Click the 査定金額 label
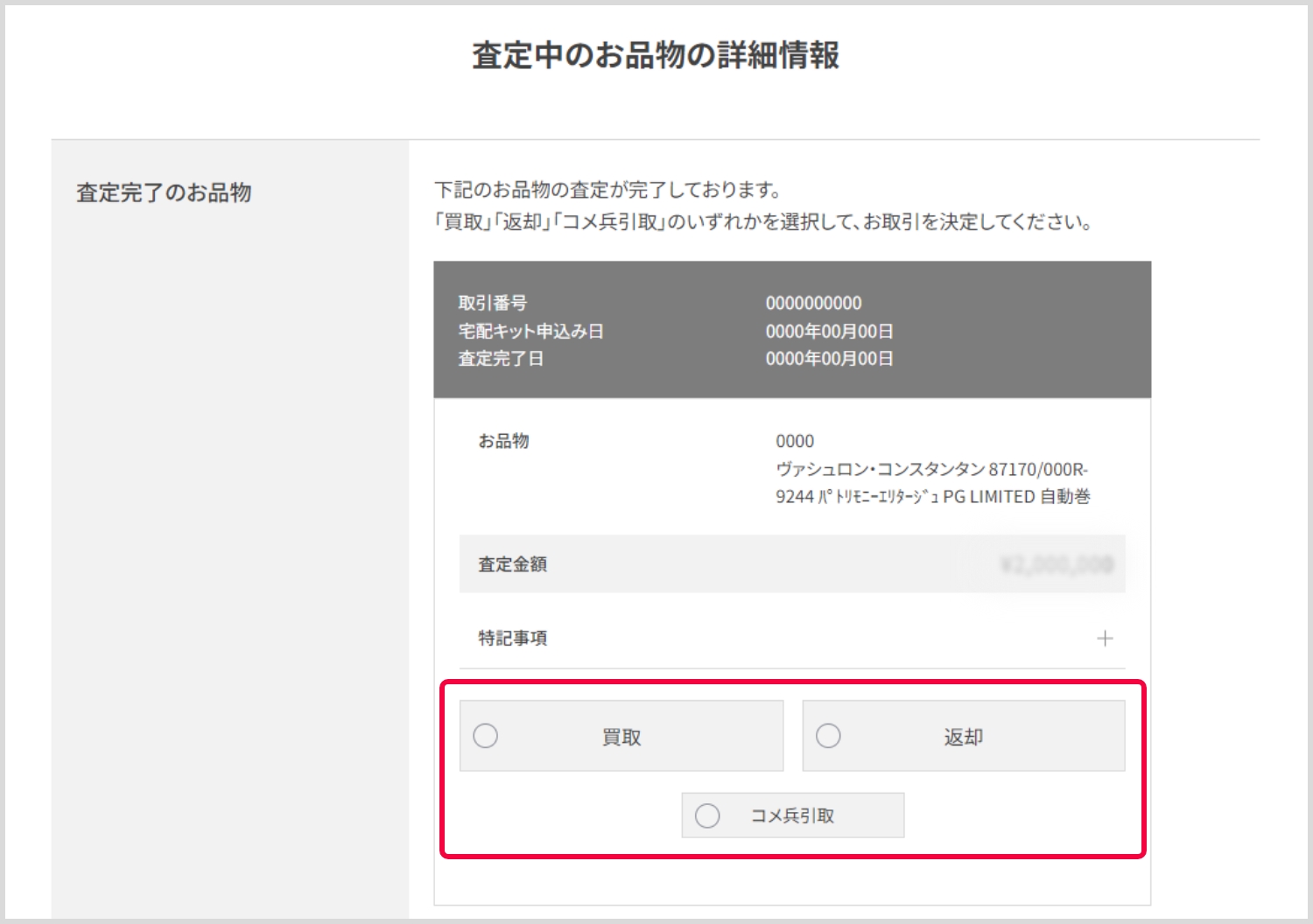This screenshot has width=1313, height=924. point(511,564)
